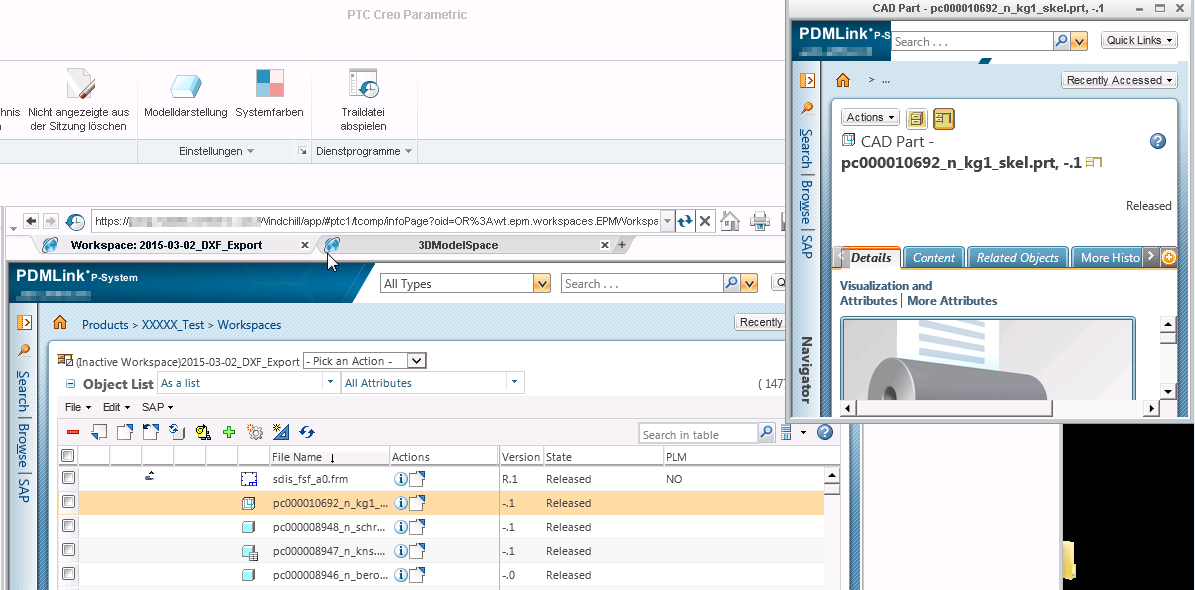
Task: Open the File menu in Object List
Action: (78, 407)
